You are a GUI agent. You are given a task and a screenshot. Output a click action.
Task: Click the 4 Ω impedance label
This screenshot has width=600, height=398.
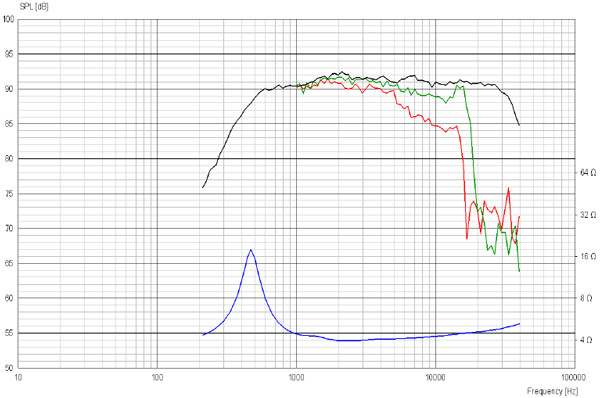click(586, 339)
